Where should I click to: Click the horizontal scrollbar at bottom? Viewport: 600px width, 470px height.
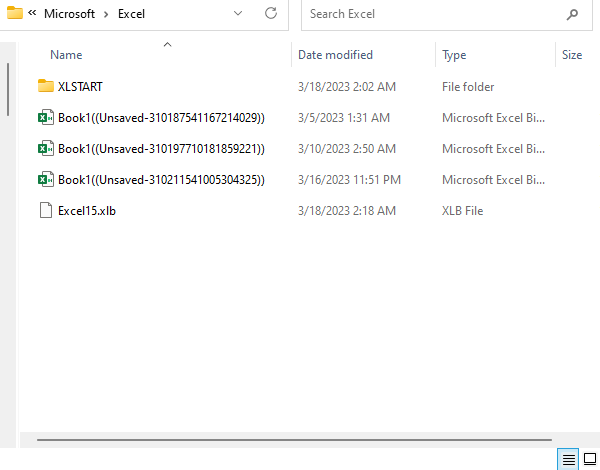point(294,440)
